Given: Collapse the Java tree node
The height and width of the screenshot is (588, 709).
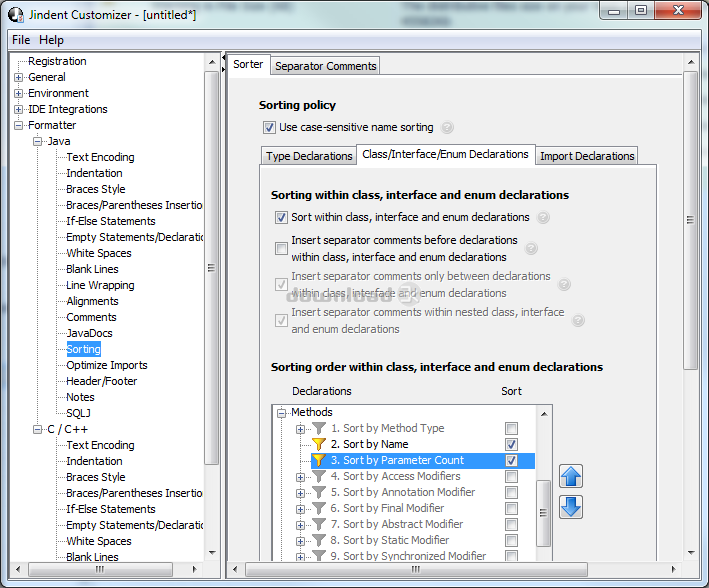Looking at the screenshot, I should [38, 142].
